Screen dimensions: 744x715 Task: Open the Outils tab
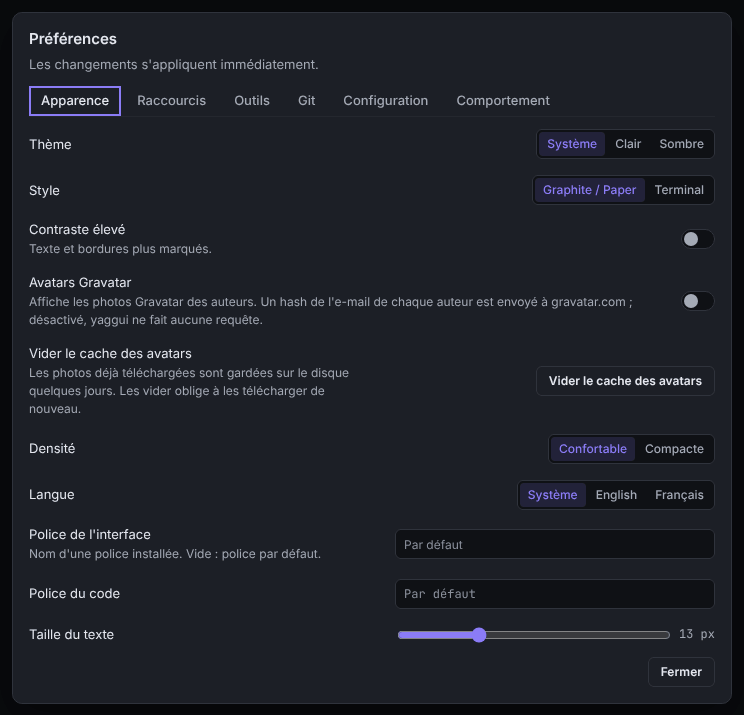pos(252,101)
